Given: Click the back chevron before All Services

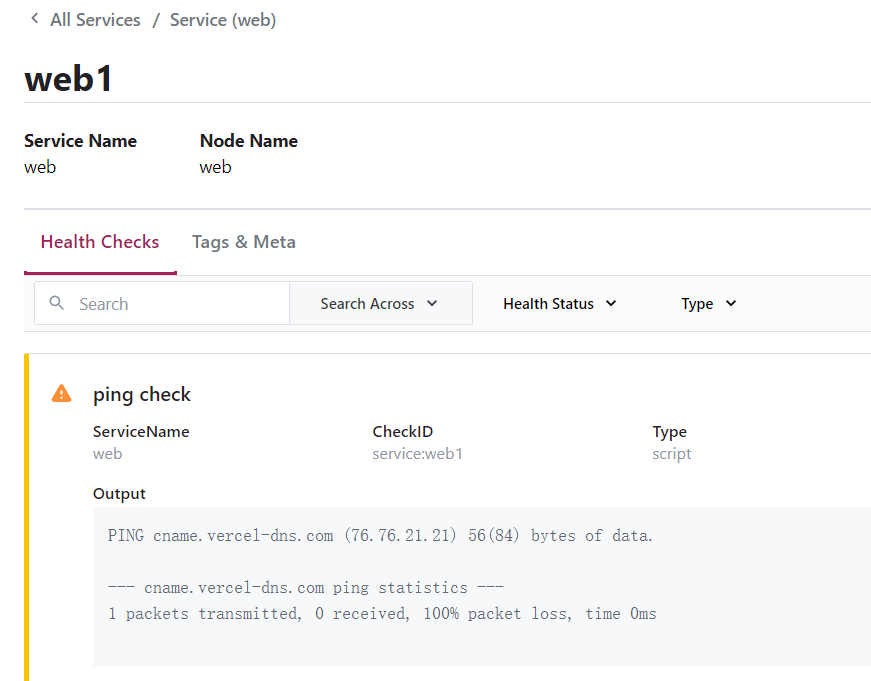Looking at the screenshot, I should click(34, 19).
